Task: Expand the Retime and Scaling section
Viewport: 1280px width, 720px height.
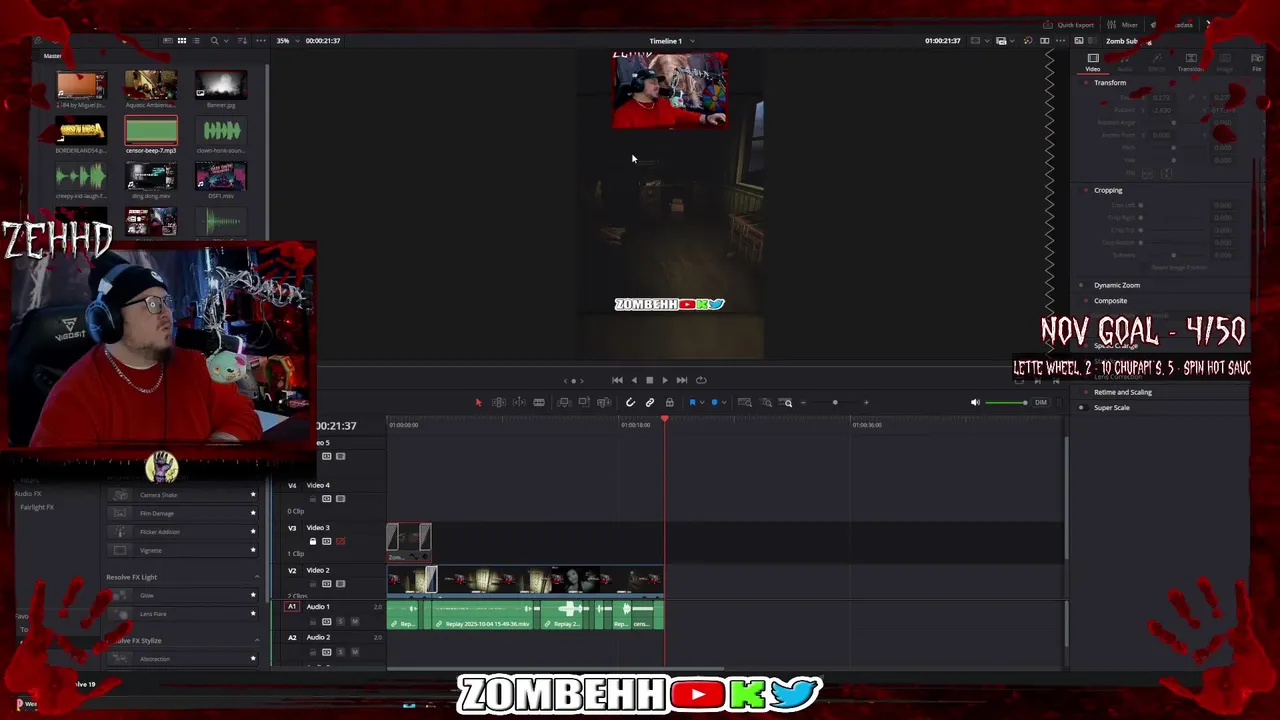Action: tap(1123, 392)
